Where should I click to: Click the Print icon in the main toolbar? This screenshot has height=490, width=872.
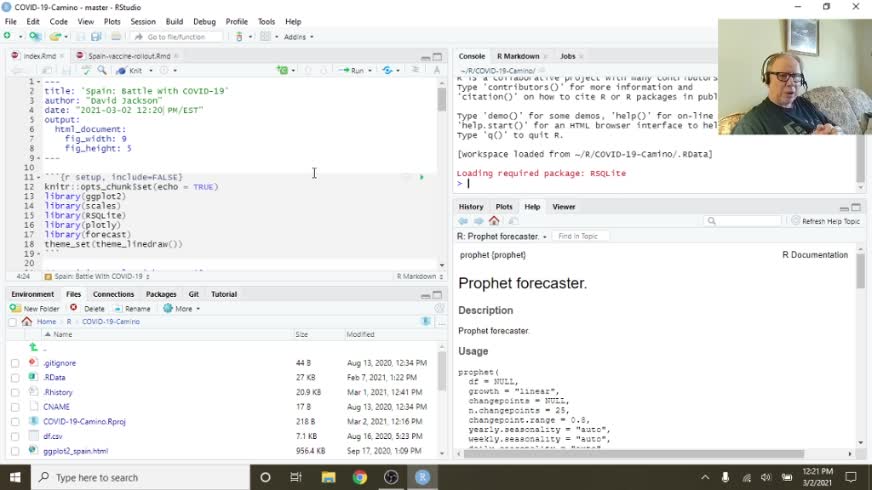pyautogui.click(x=116, y=37)
